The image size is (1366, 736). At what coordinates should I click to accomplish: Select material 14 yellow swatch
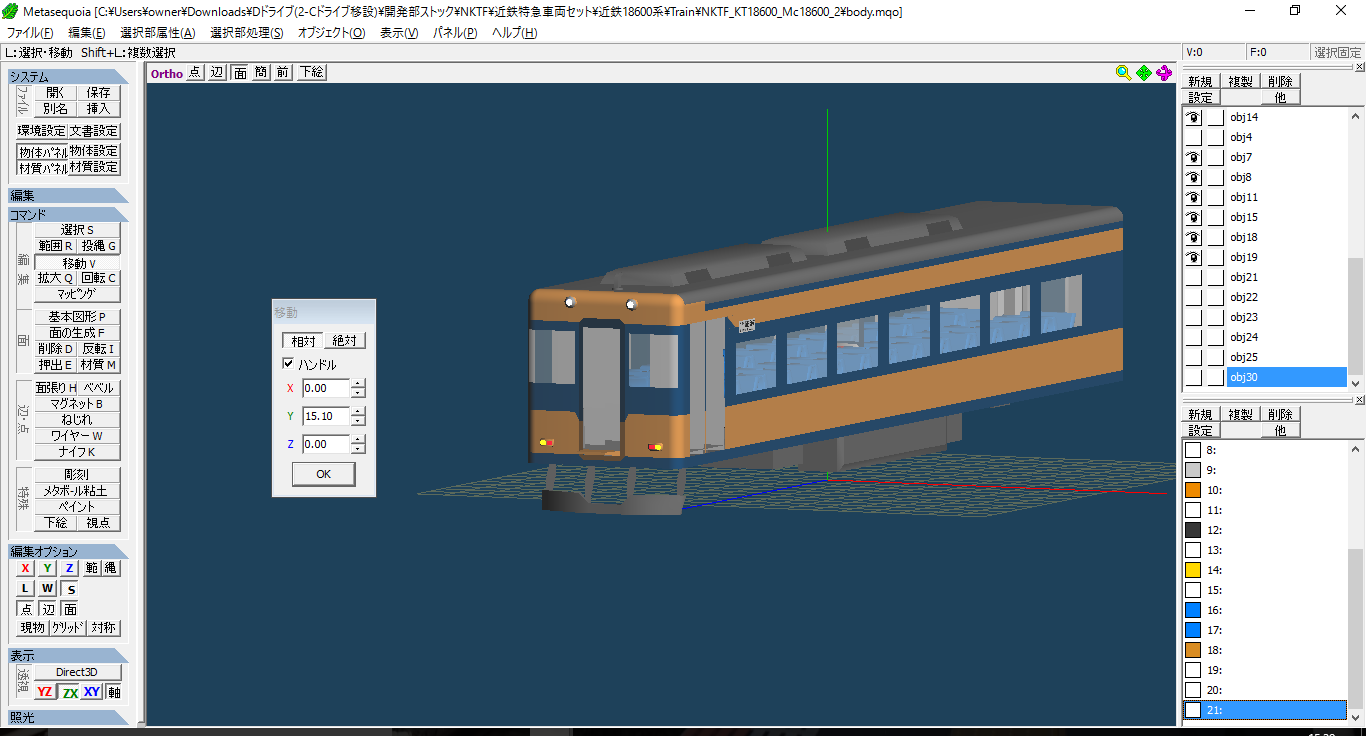pos(1192,570)
